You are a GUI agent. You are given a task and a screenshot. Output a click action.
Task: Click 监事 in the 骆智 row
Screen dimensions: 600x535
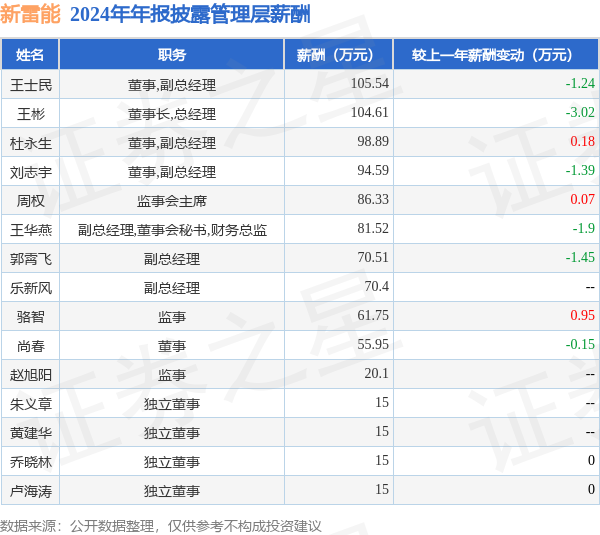click(x=172, y=317)
